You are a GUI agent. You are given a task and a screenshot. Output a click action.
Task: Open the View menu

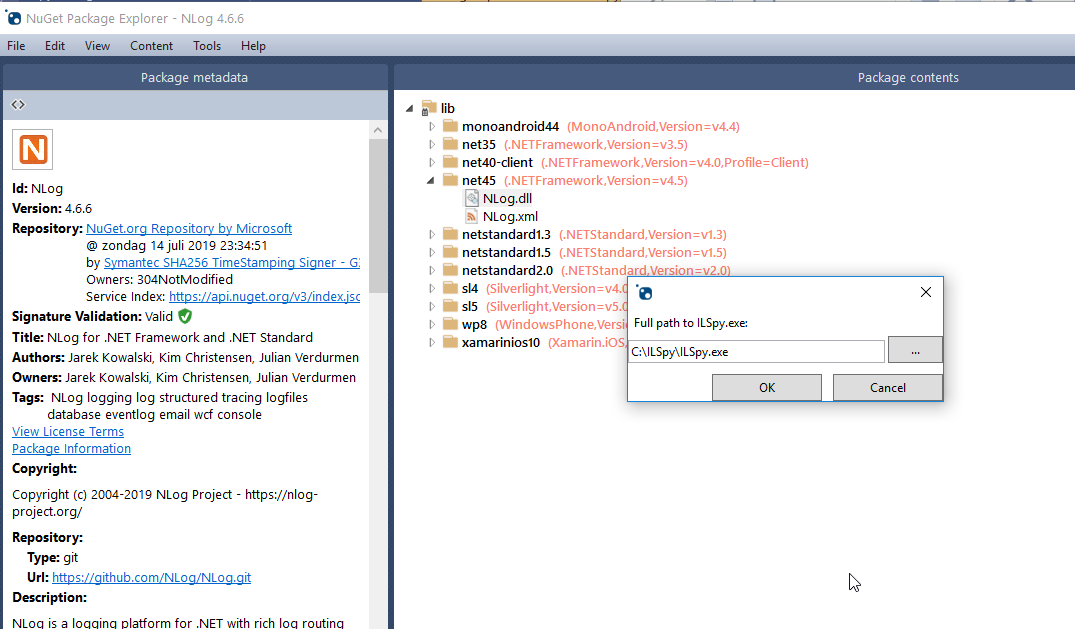tap(97, 46)
